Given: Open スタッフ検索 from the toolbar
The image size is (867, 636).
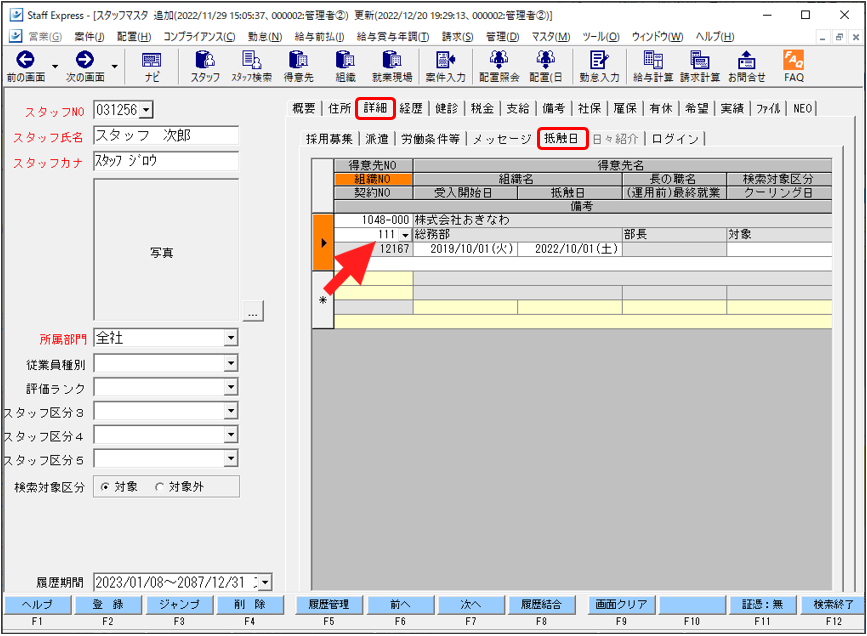Looking at the screenshot, I should [x=251, y=65].
